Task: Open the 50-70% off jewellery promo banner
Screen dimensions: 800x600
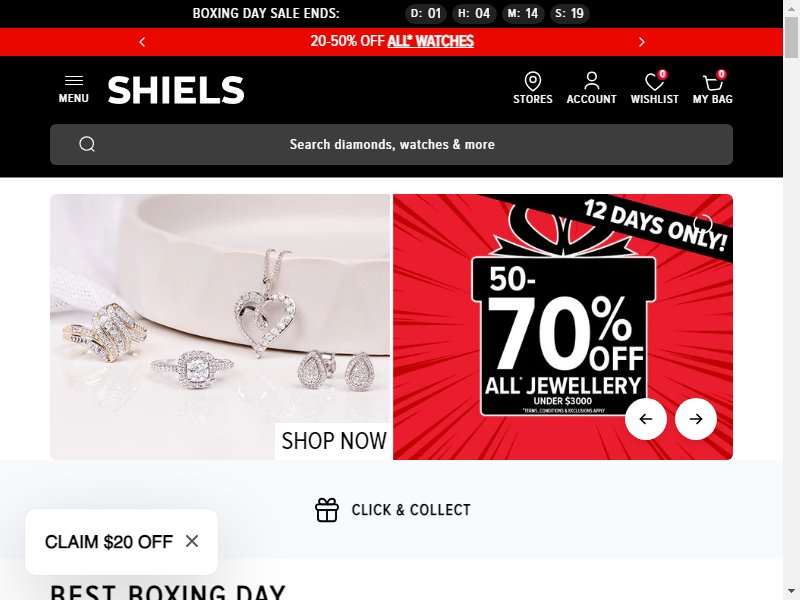Action: pyautogui.click(x=563, y=327)
